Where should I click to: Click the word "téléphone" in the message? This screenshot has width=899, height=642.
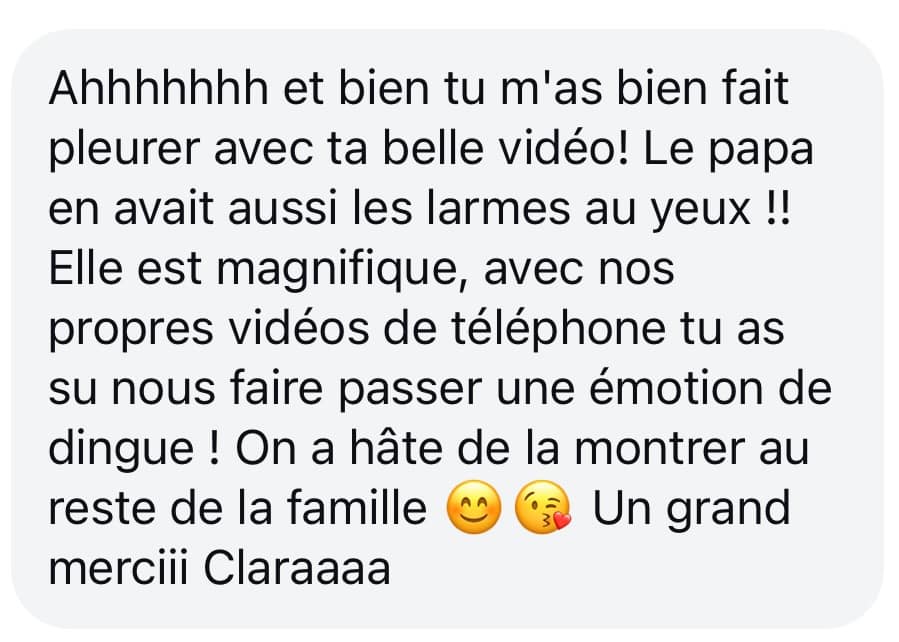tap(558, 330)
